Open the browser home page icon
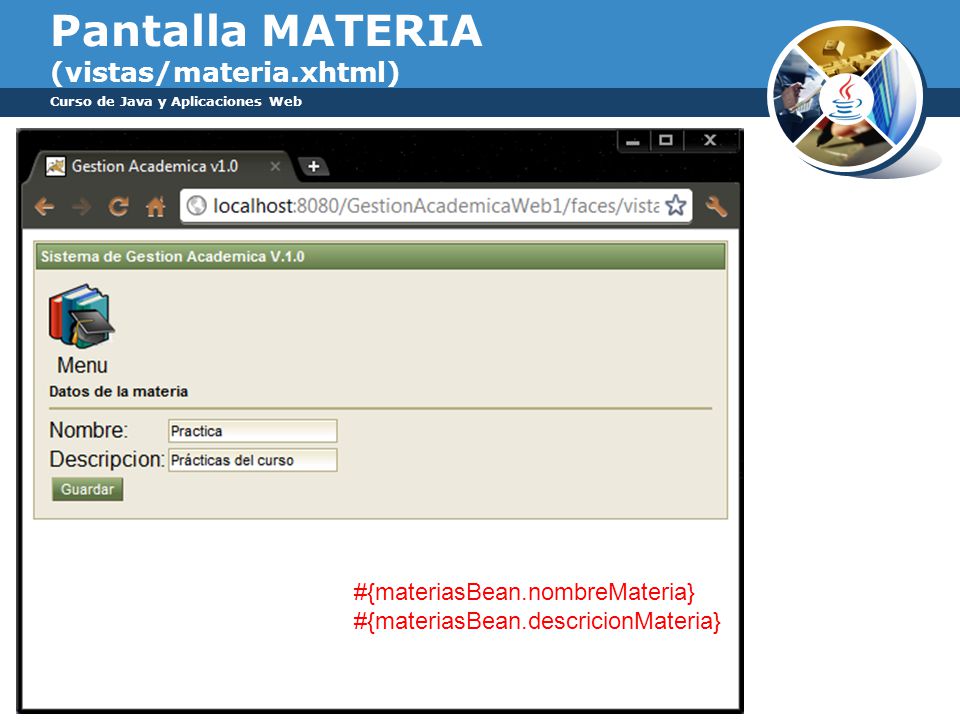Viewport: 960px width, 720px height. (156, 206)
